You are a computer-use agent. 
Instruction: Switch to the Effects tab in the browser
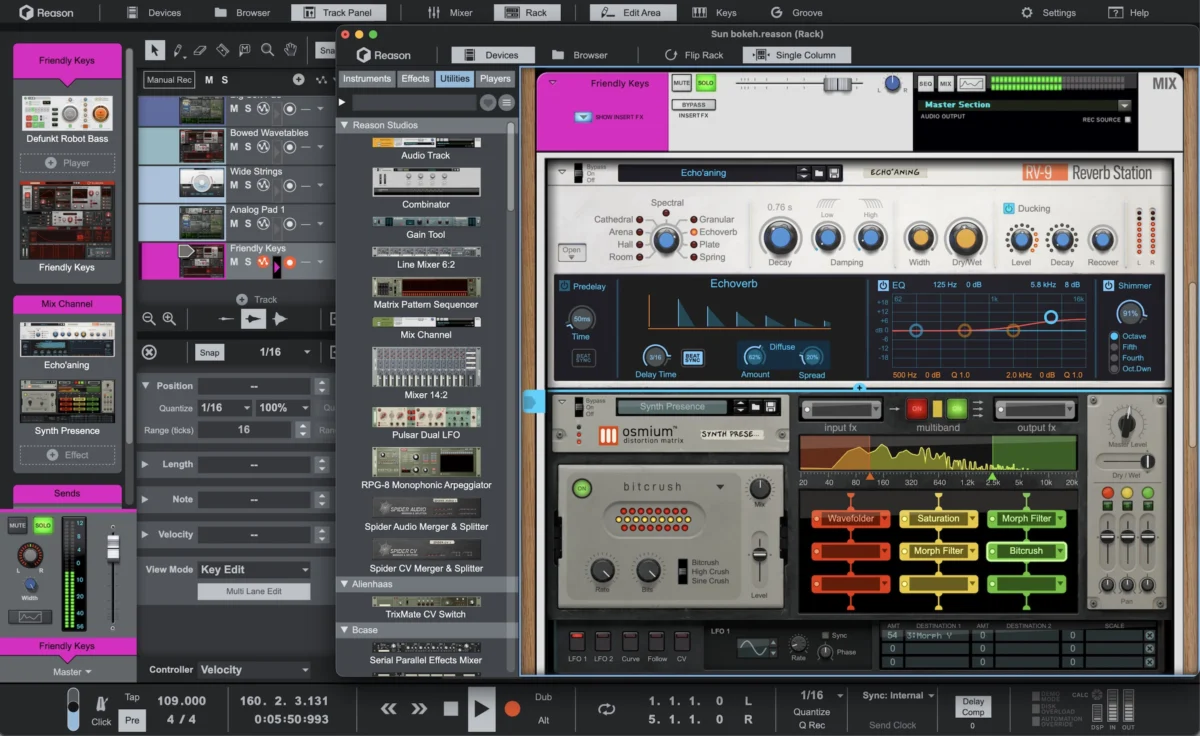415,79
